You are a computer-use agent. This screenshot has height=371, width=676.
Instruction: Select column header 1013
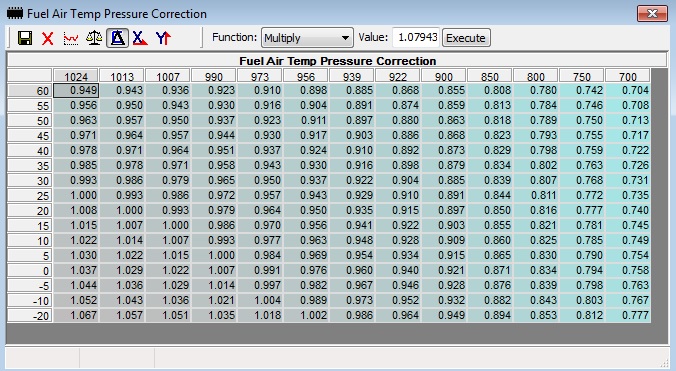point(122,76)
